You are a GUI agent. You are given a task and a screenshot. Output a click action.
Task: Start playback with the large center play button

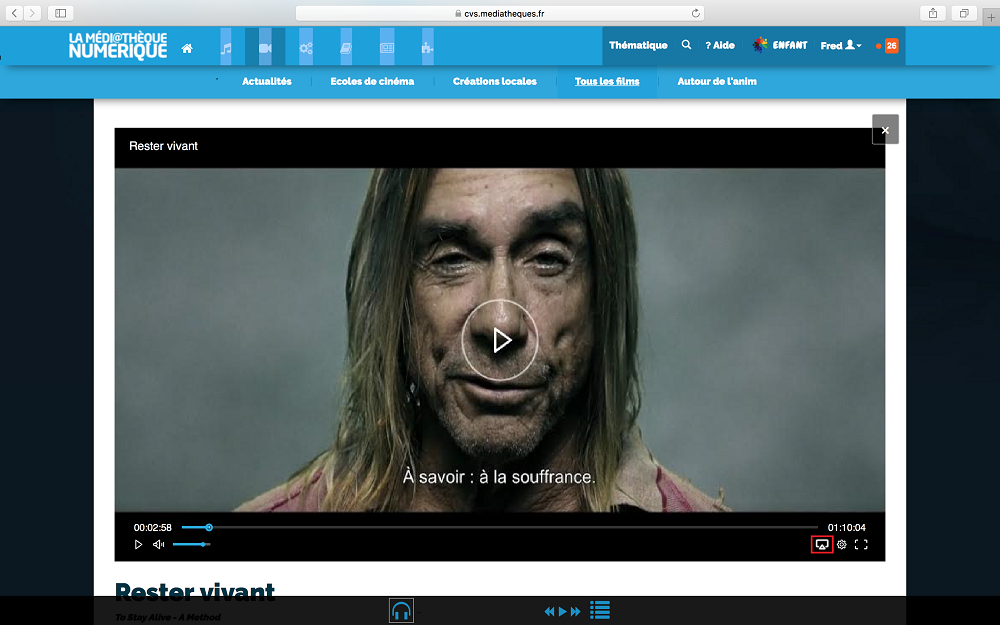[500, 340]
